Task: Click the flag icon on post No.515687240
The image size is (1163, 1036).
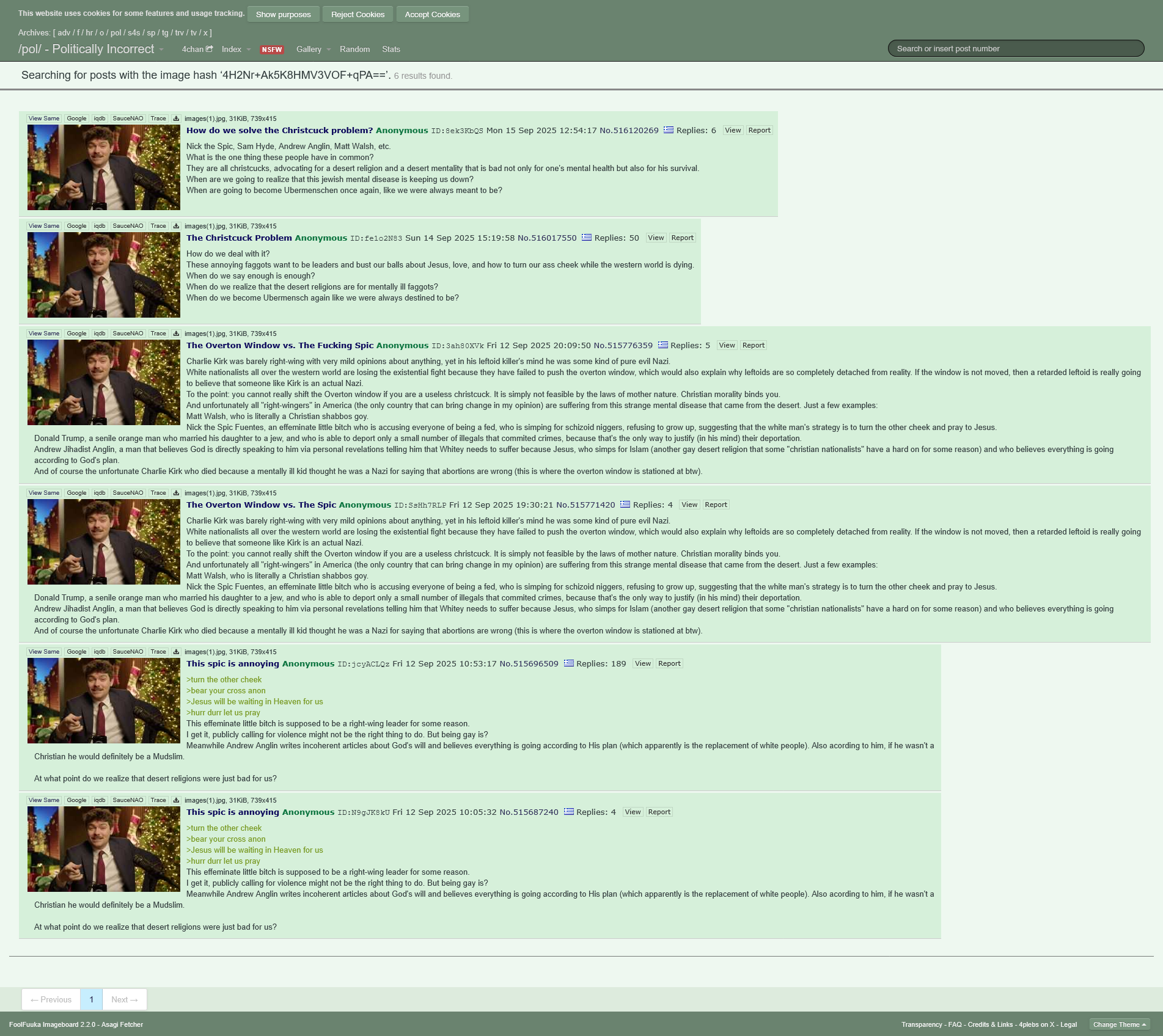Action: (x=568, y=812)
